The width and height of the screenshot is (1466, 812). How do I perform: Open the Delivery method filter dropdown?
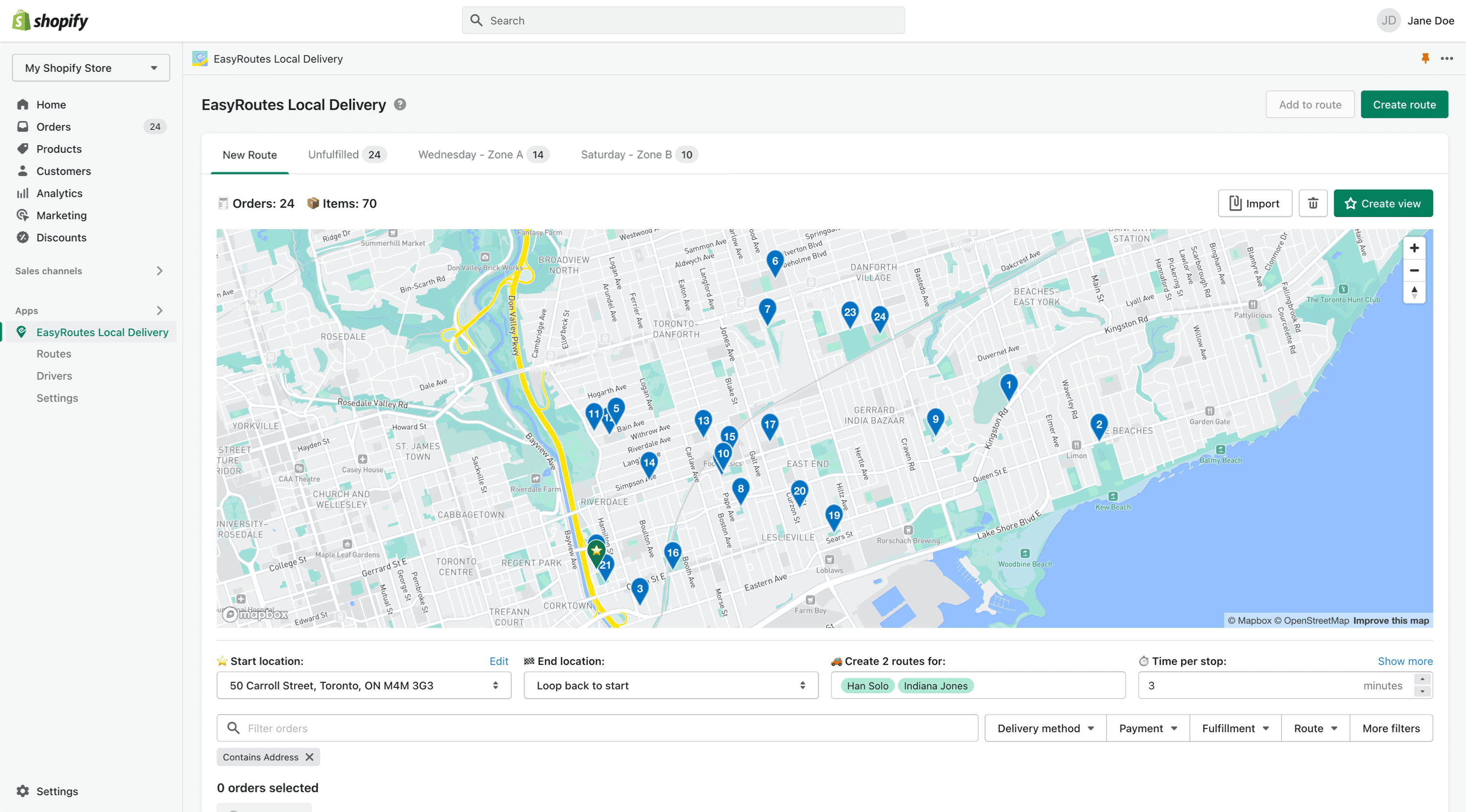[1045, 728]
